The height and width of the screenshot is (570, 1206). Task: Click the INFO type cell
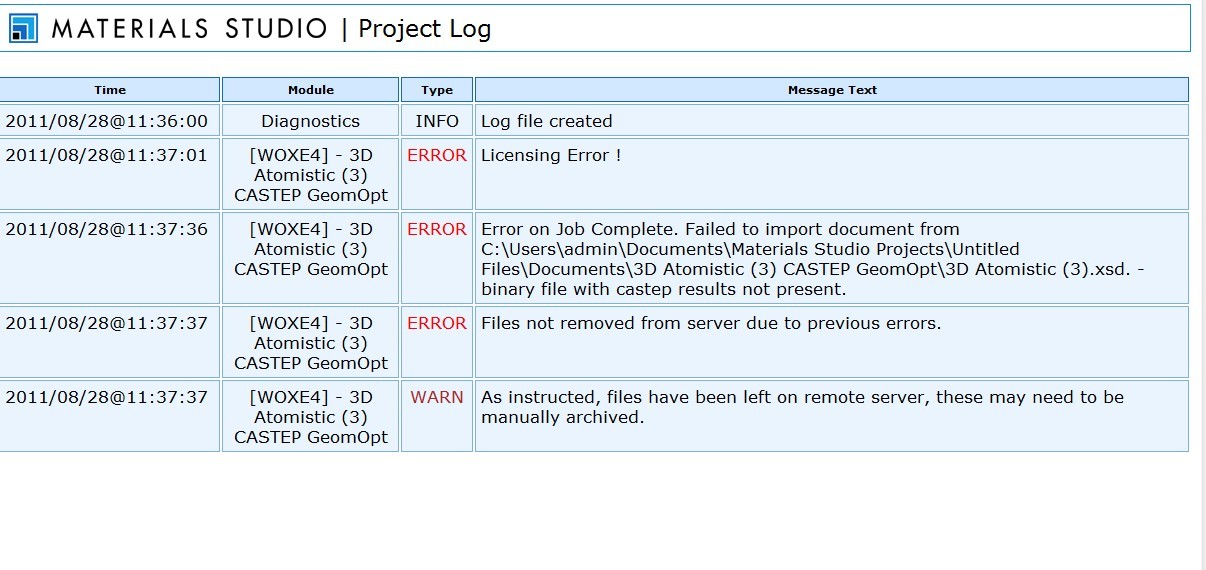437,121
